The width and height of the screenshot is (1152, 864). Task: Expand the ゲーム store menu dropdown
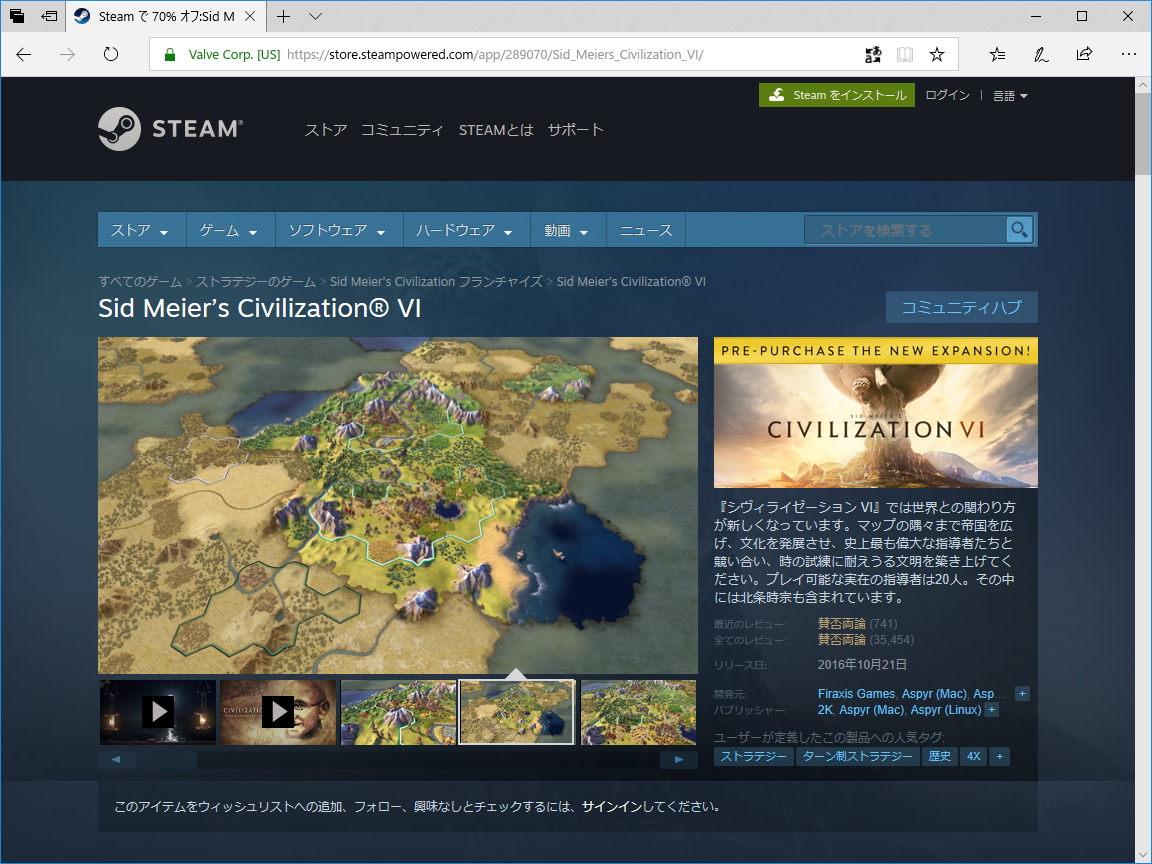coord(230,229)
